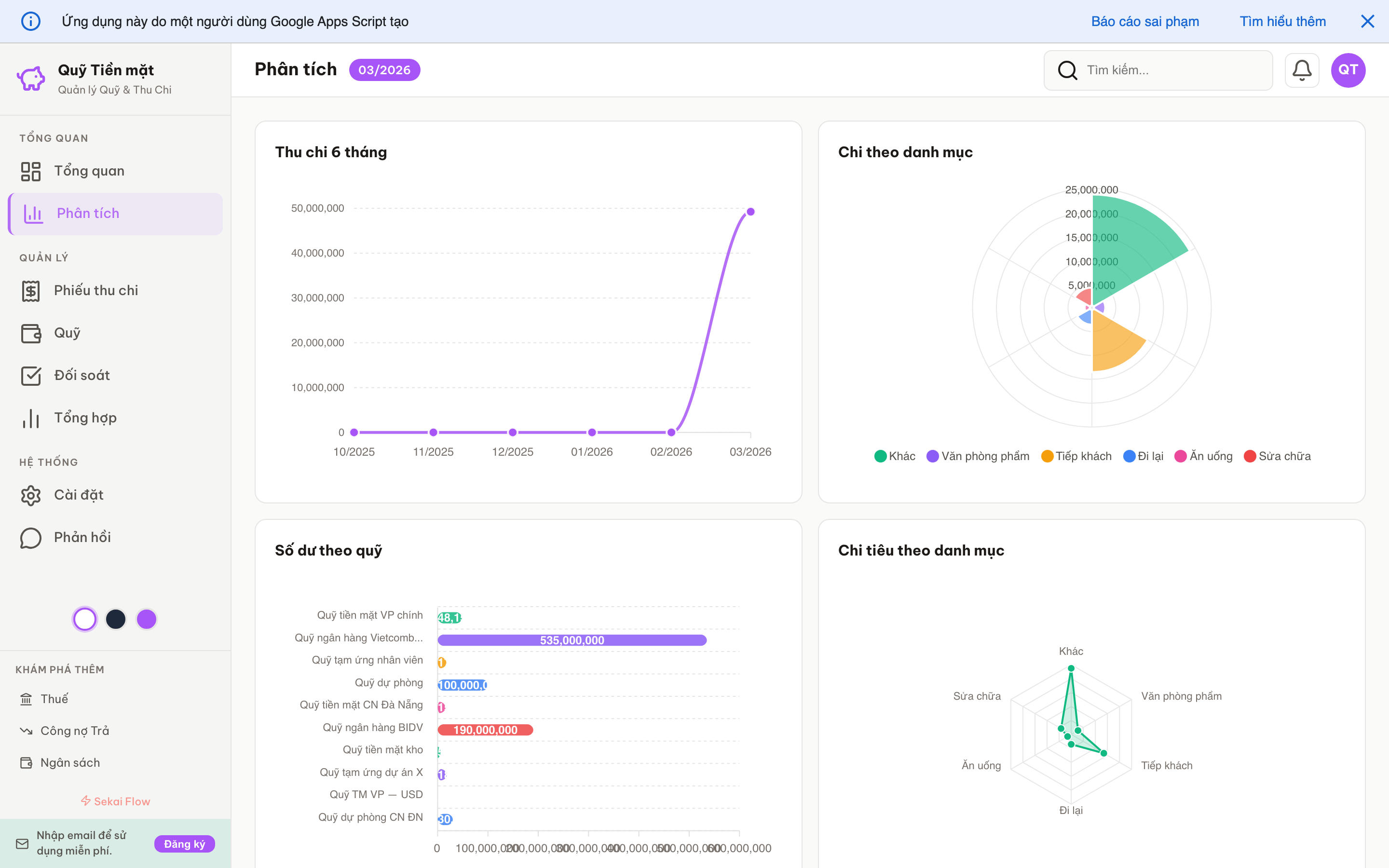Go to Tổng quan menu item
Image resolution: width=1389 pixels, height=868 pixels.
click(x=89, y=171)
